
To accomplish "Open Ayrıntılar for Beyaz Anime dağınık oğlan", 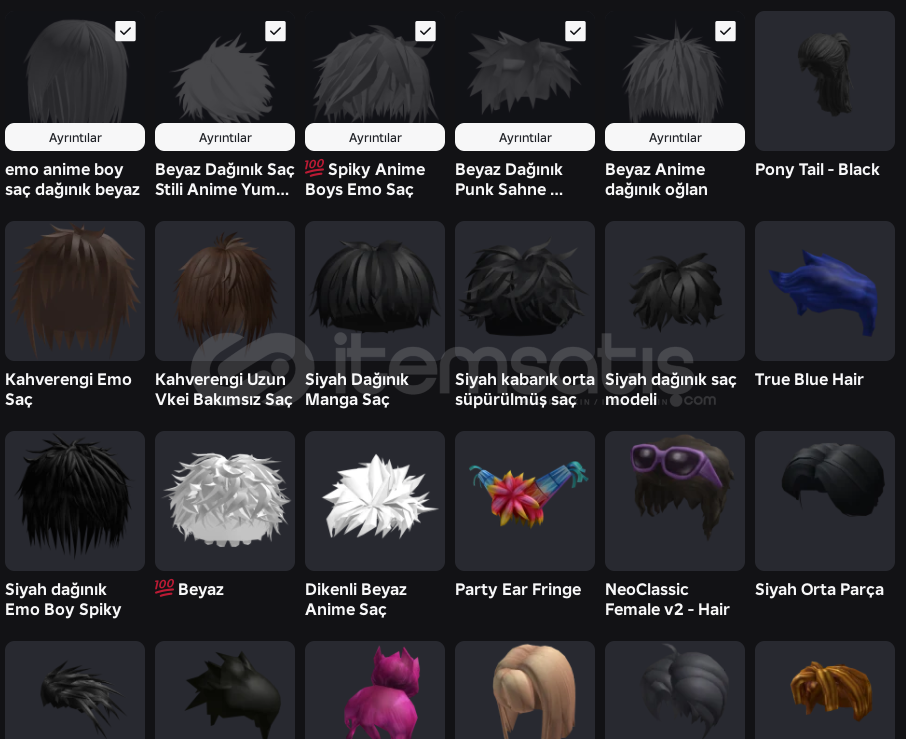I will [675, 138].
